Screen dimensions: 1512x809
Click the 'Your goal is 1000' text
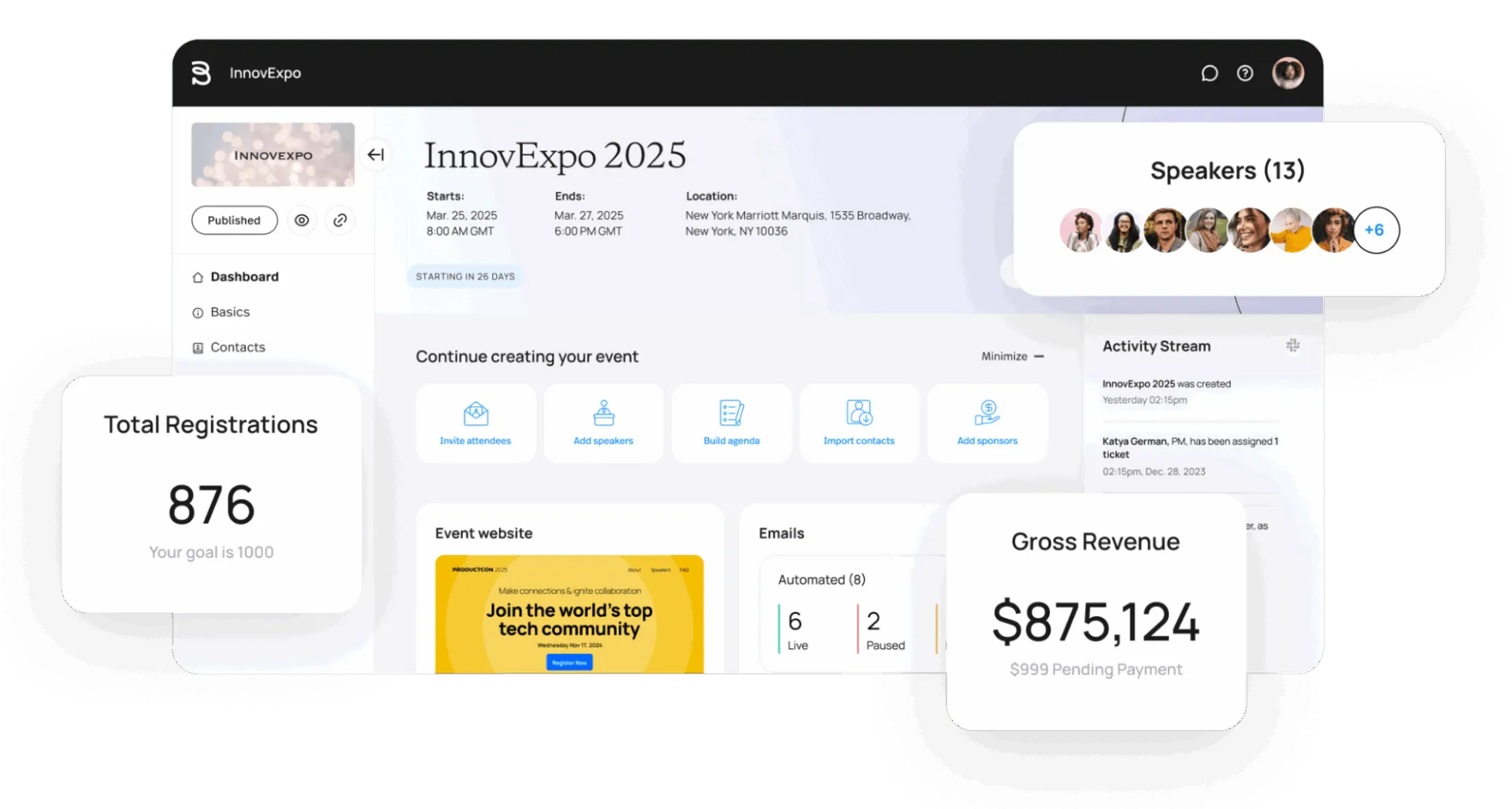point(211,552)
